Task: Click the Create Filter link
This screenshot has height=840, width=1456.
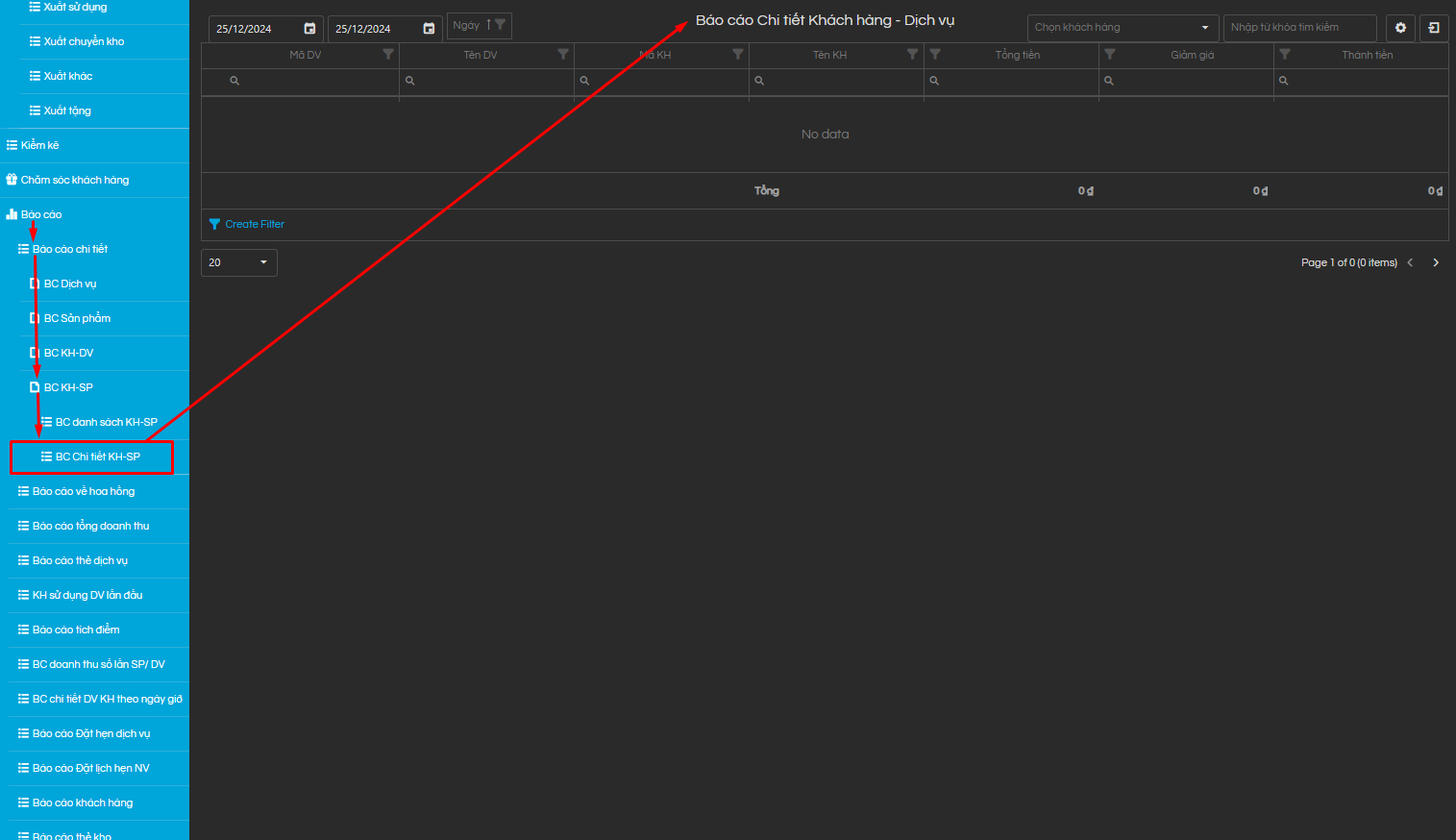Action: point(255,224)
